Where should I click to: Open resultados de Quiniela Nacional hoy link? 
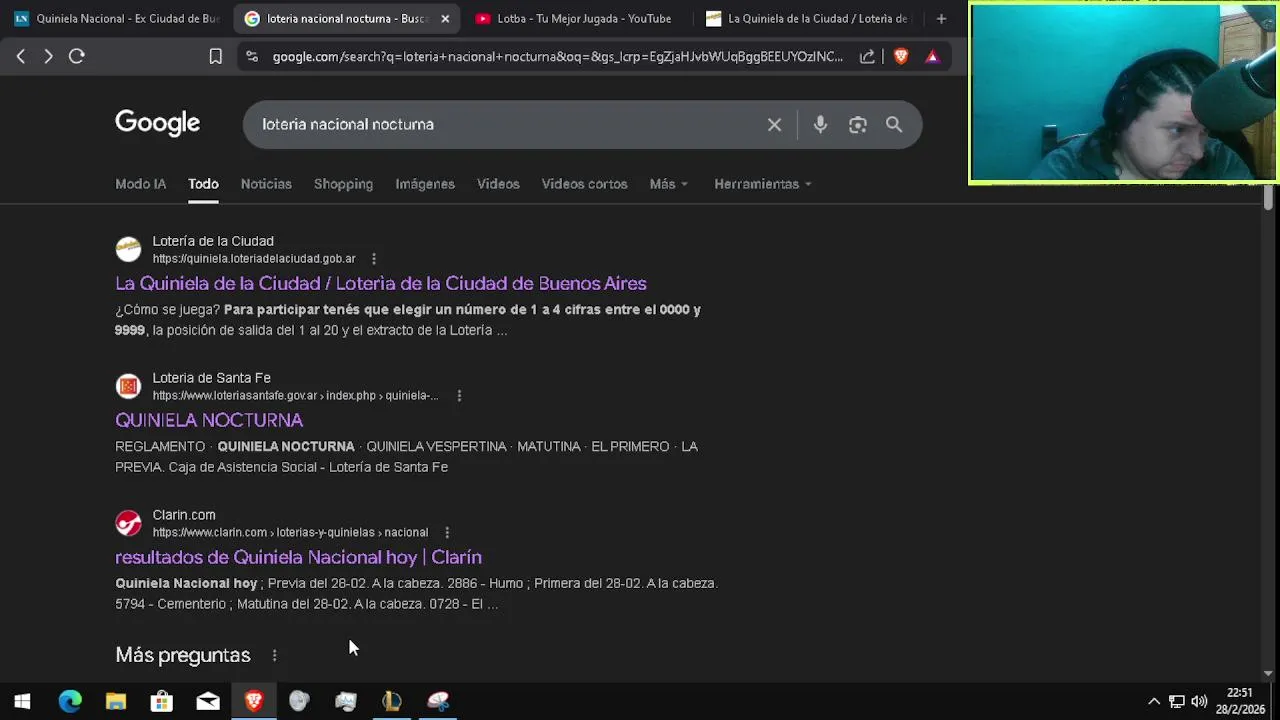[x=298, y=558]
